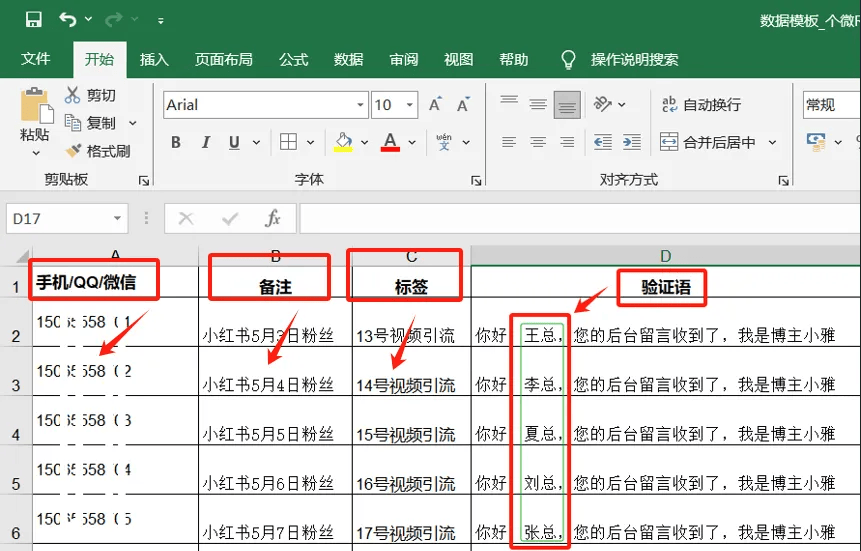This screenshot has width=861, height=551.
Task: Click the Save icon in title bar
Action: click(x=33, y=20)
